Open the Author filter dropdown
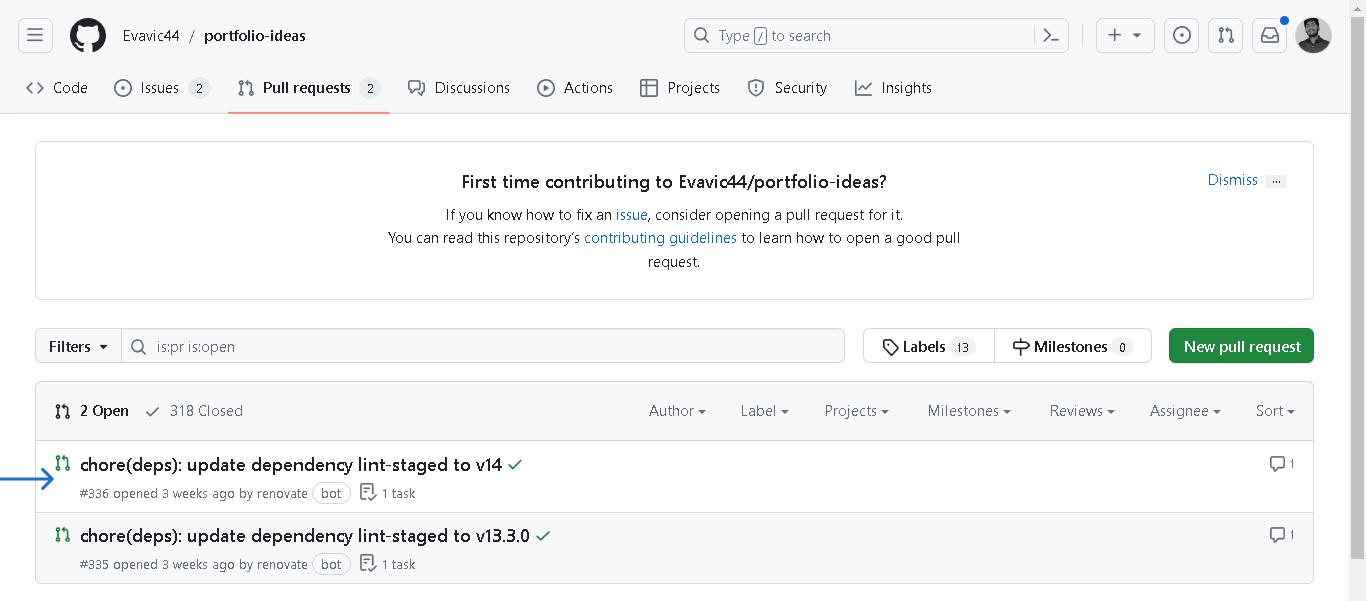Screen dimensions: 1366x601 [x=677, y=410]
